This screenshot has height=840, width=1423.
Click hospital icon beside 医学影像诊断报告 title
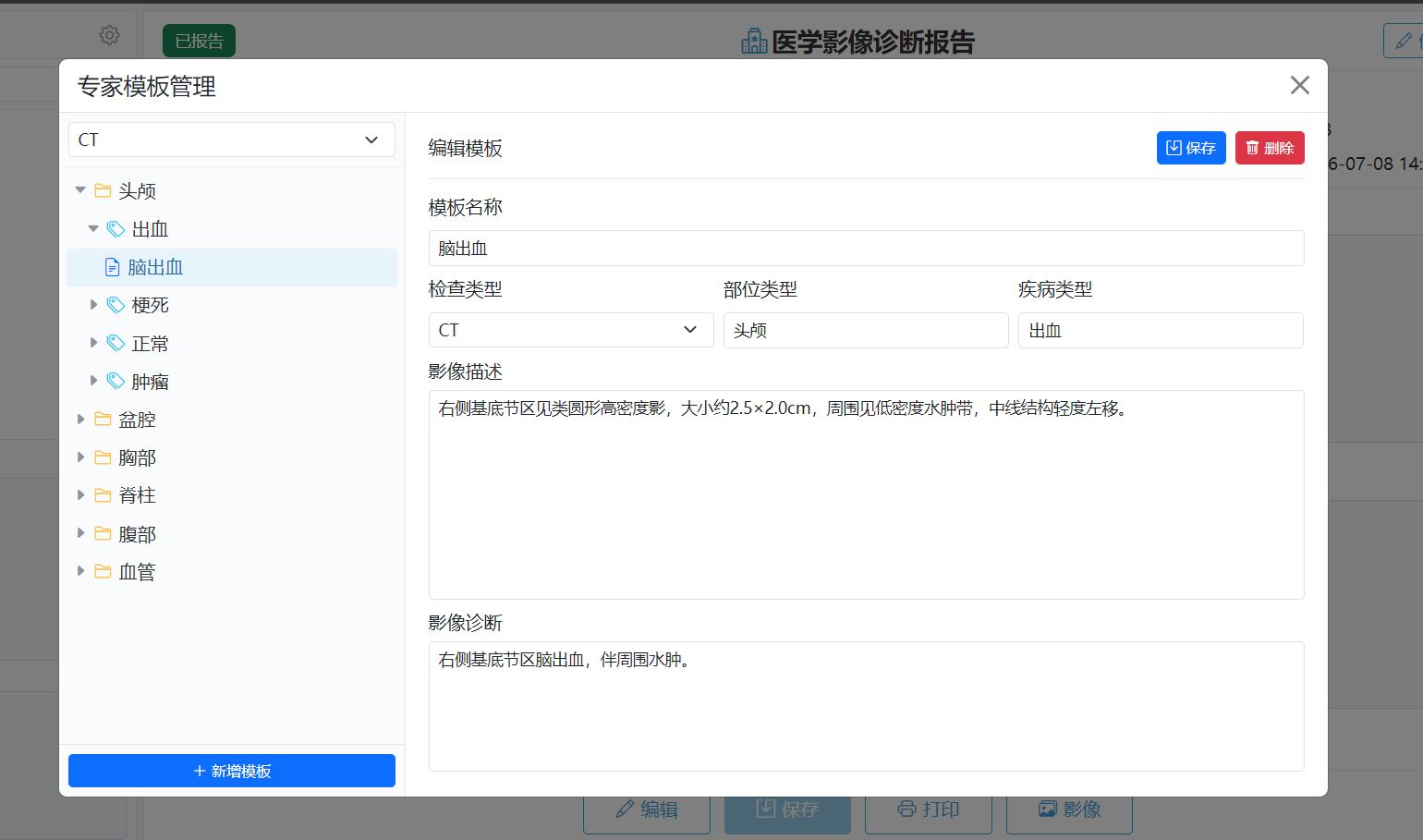(754, 41)
